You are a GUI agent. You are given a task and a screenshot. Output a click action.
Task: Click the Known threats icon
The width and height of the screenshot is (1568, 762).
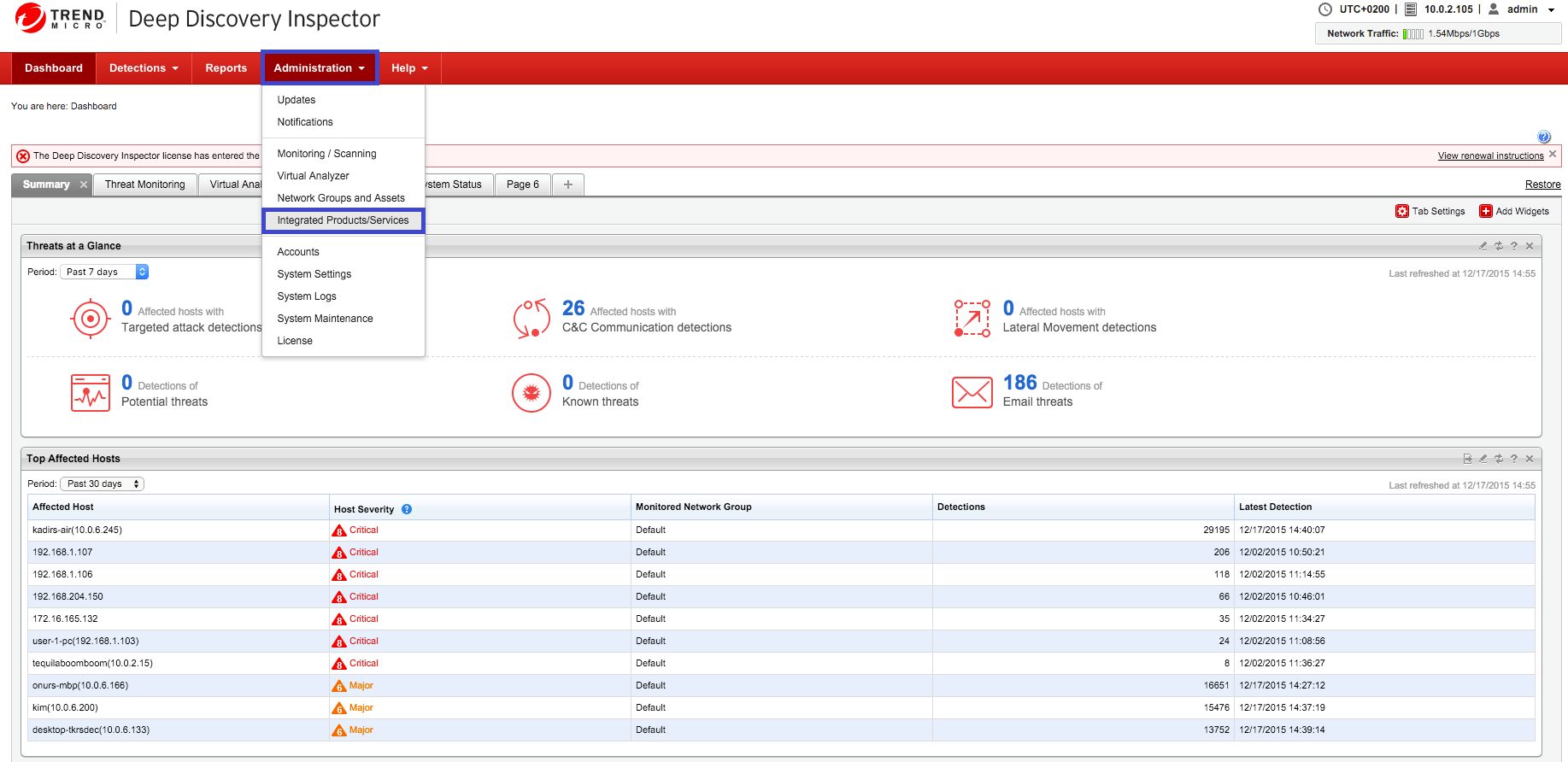[x=531, y=393]
